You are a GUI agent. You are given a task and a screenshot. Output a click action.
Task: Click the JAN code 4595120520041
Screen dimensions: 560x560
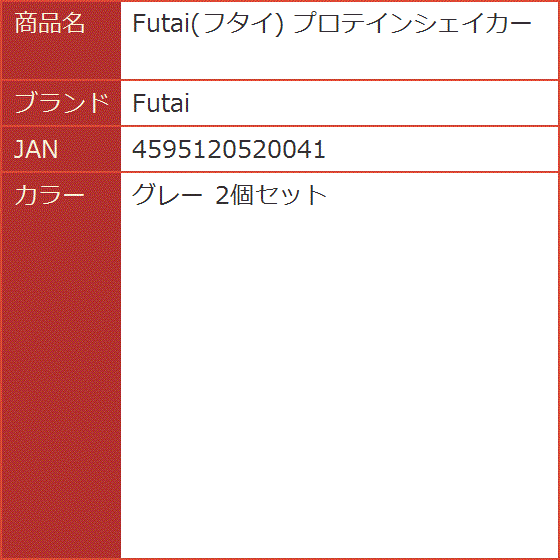click(229, 149)
